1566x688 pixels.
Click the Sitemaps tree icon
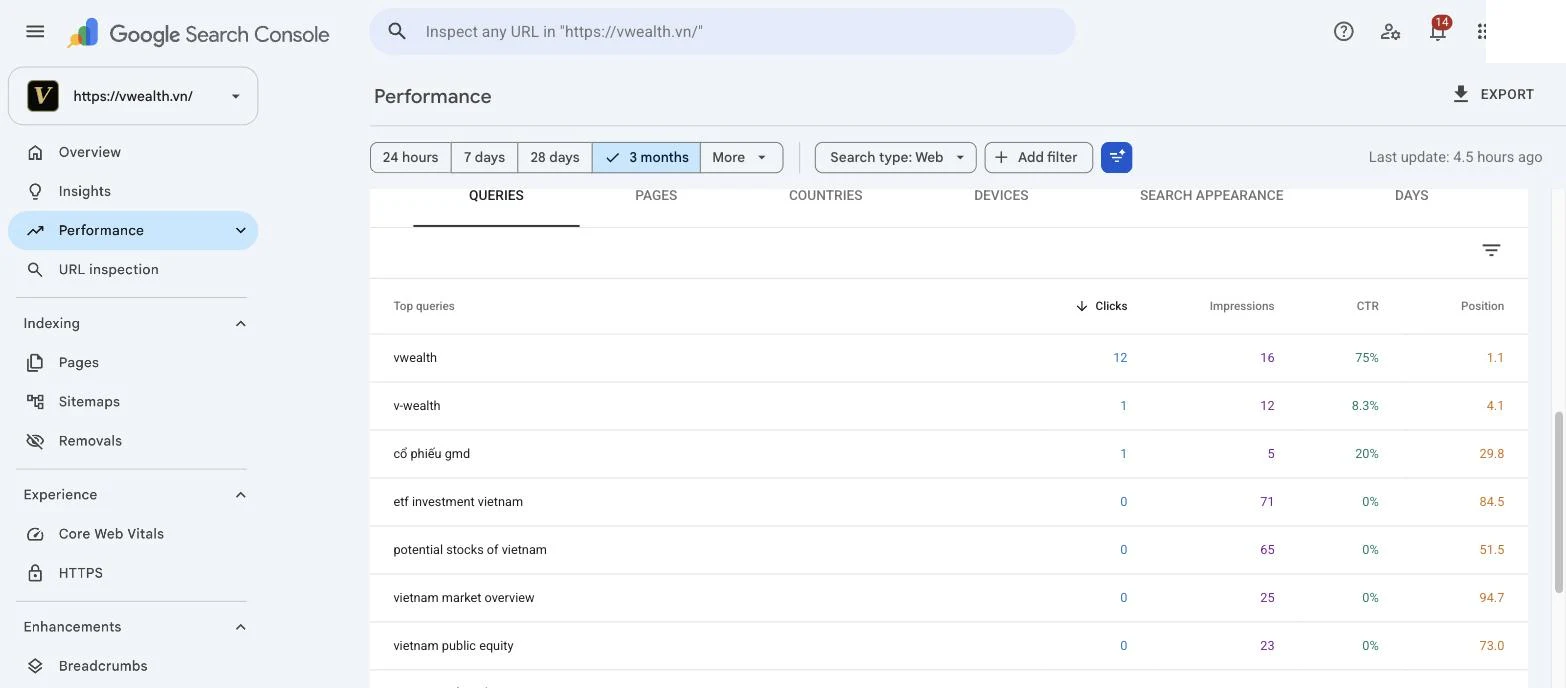pos(35,401)
